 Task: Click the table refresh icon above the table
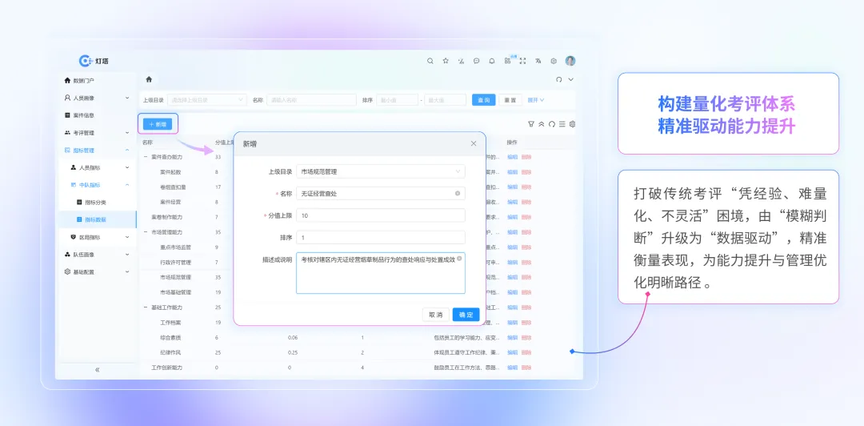click(x=552, y=125)
